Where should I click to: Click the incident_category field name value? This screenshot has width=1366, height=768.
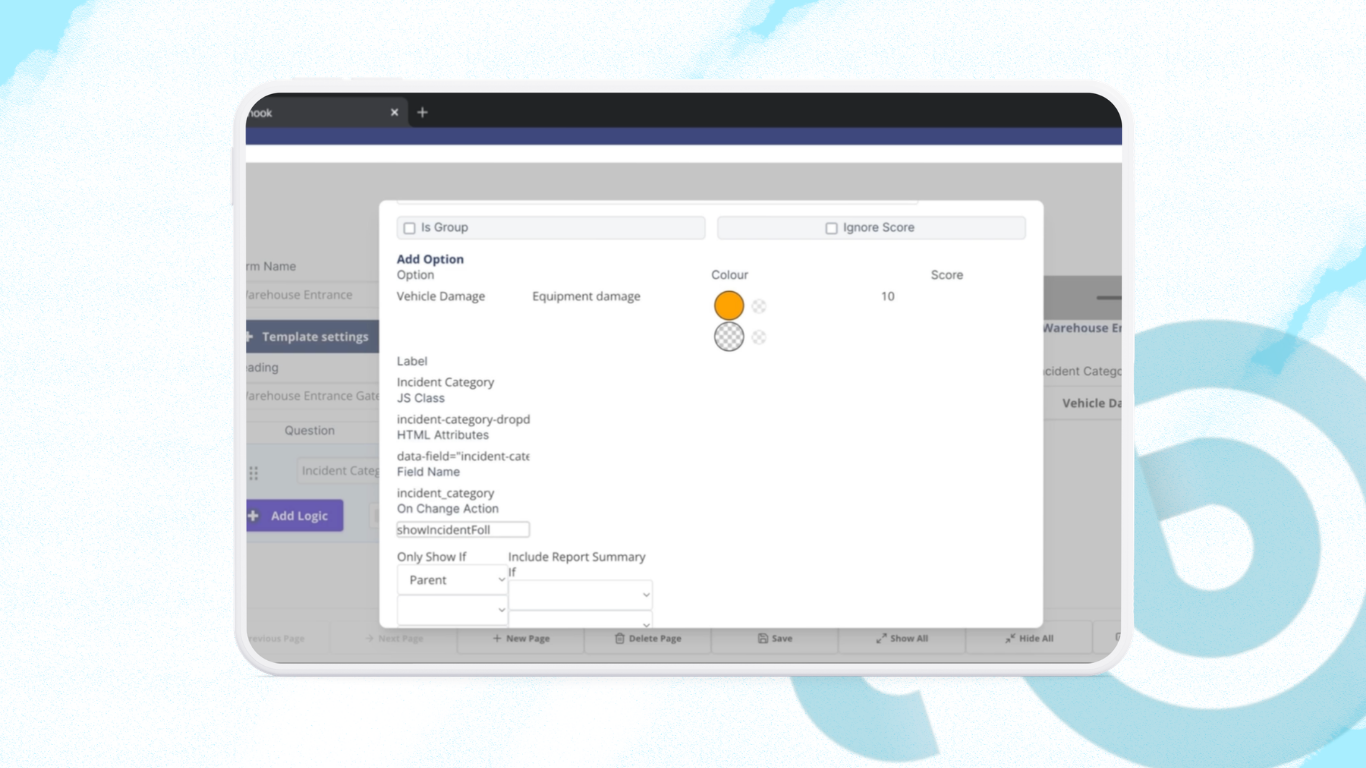(x=446, y=493)
